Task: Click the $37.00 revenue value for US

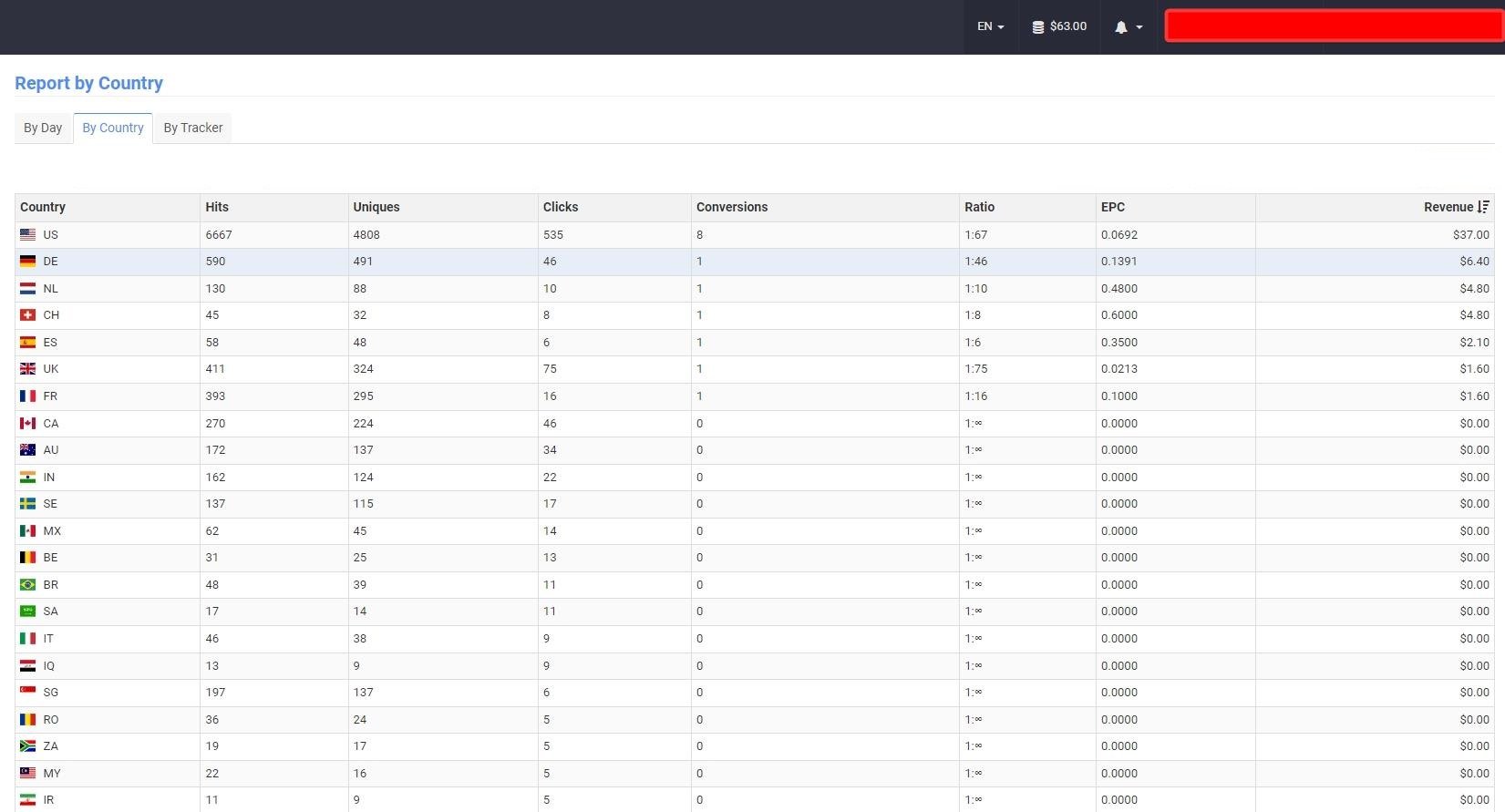Action: tap(1470, 235)
